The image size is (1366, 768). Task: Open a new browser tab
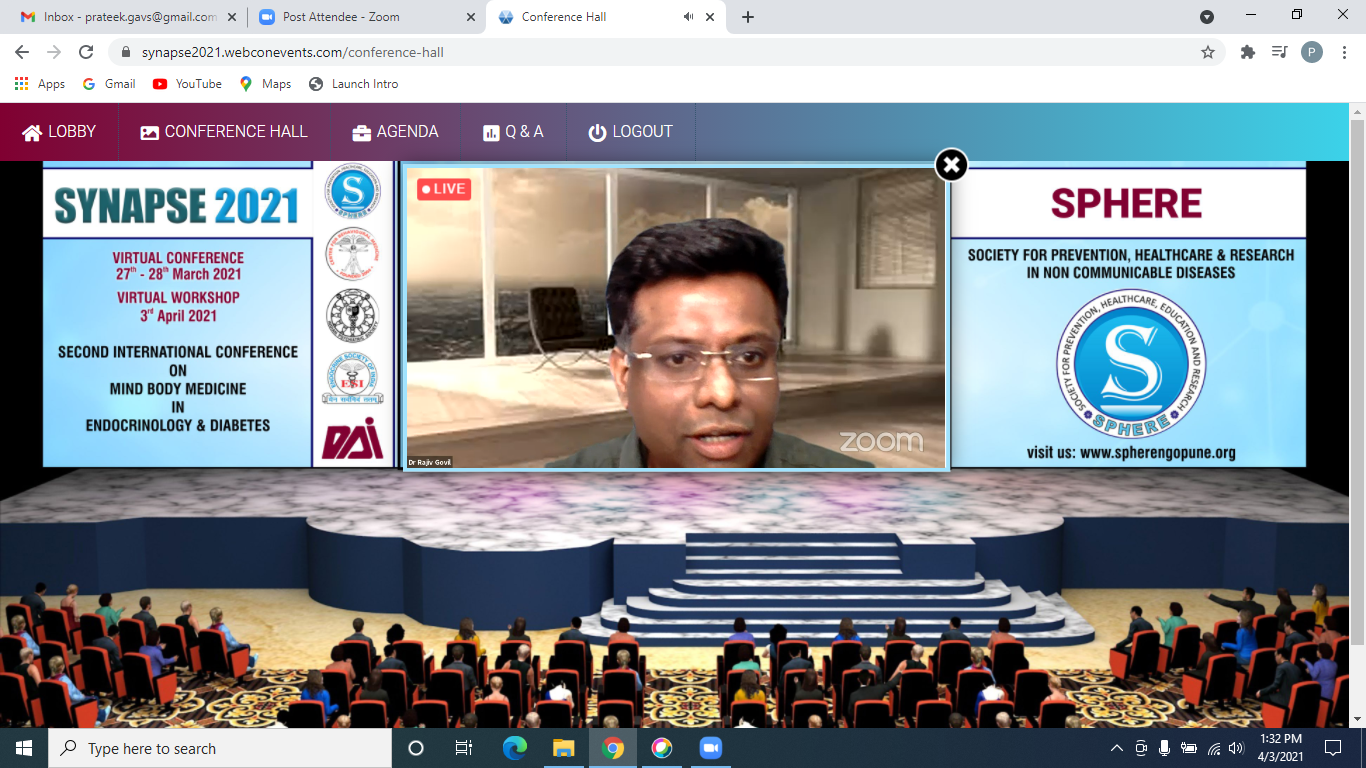(x=748, y=17)
